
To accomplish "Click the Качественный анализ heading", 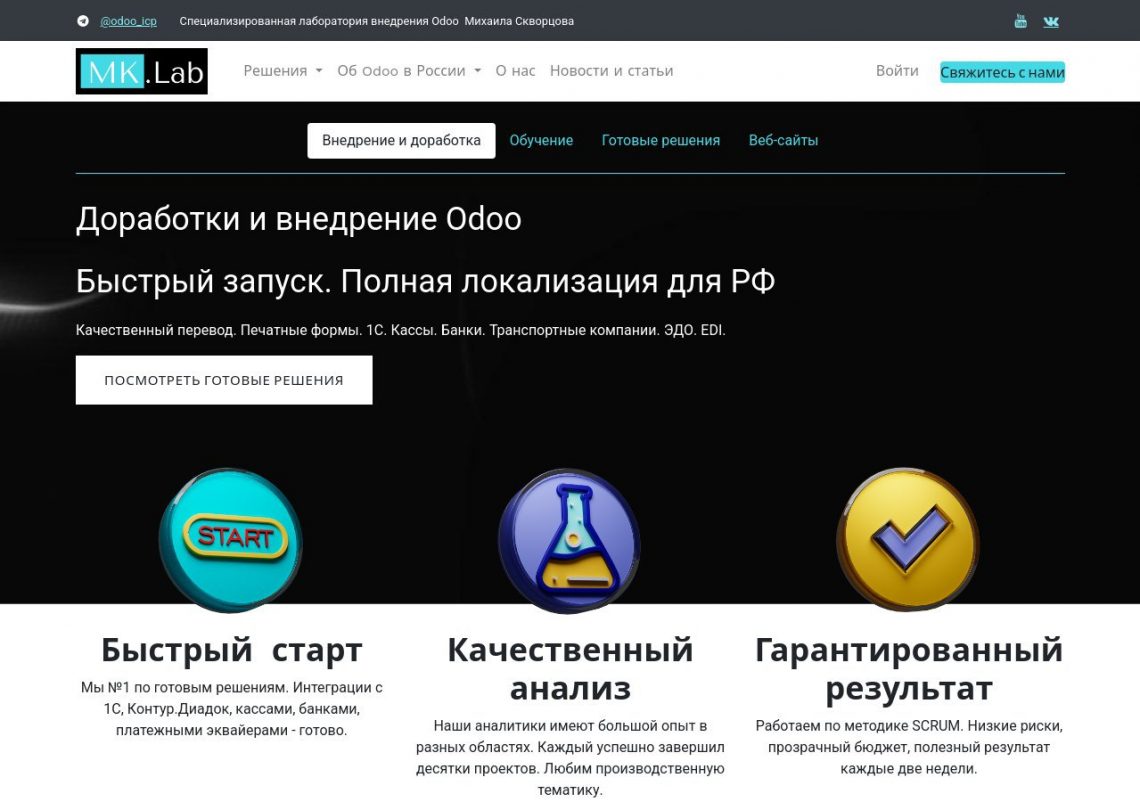I will pos(570,669).
